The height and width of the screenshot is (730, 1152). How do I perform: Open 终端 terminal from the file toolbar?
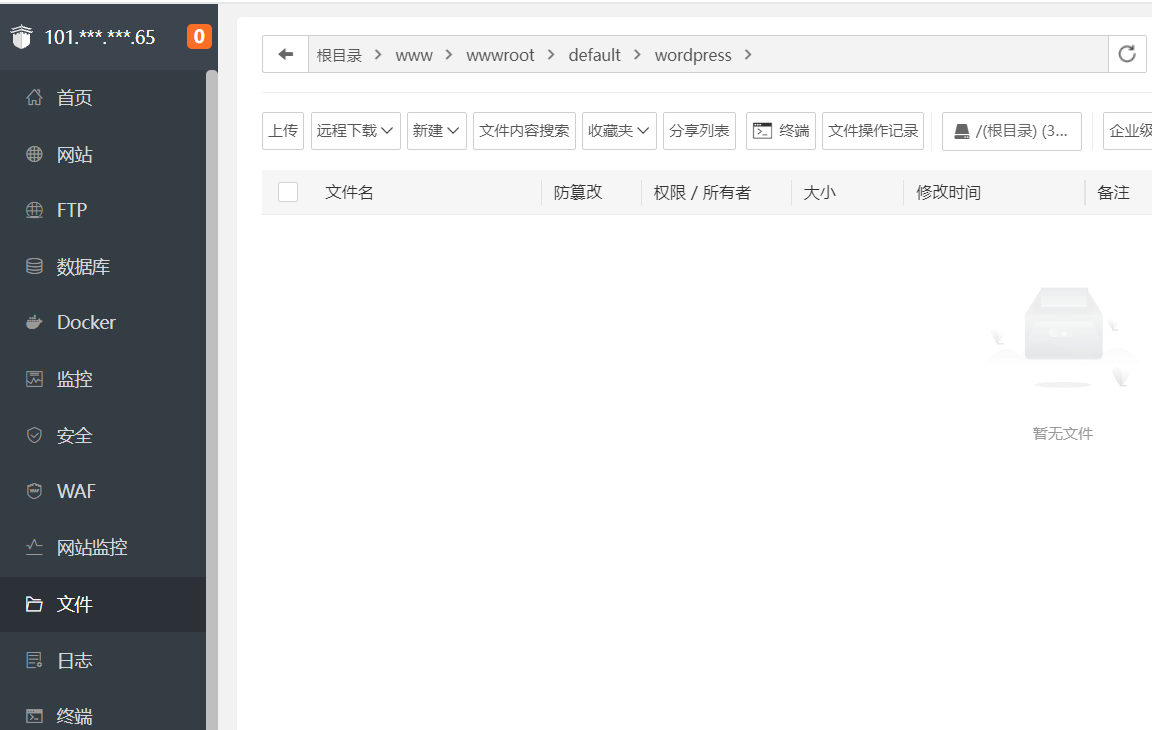tap(781, 131)
